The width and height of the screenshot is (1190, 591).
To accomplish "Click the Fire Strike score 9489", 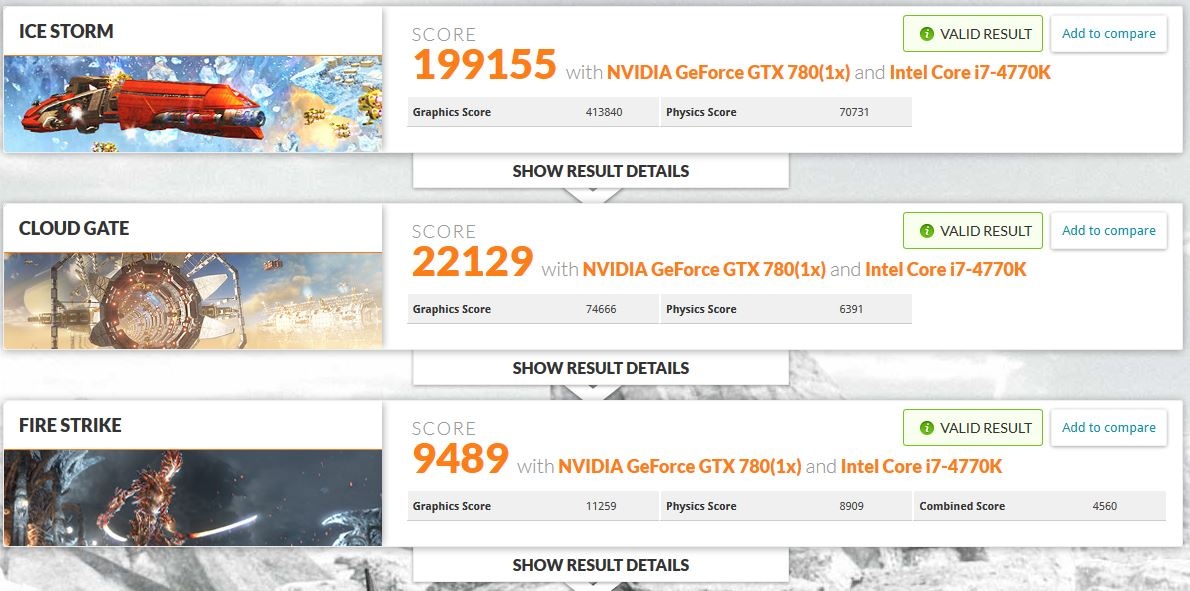I will (460, 459).
